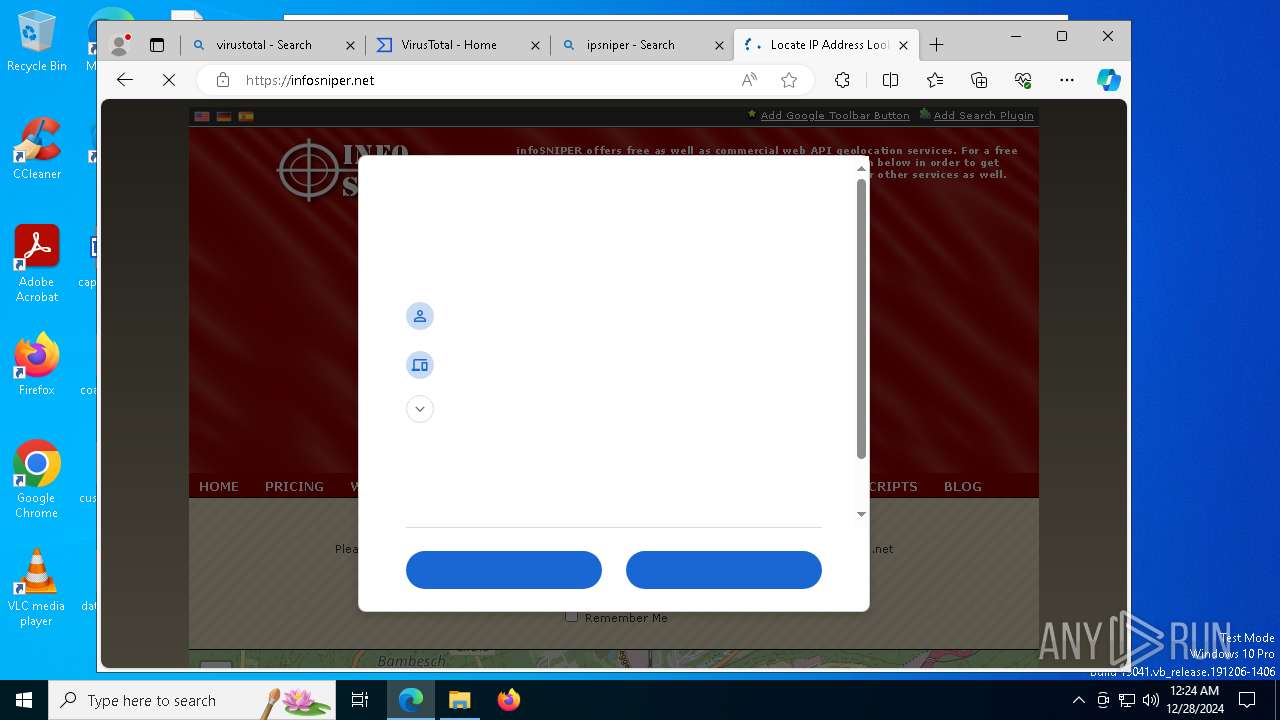Viewport: 1280px width, 720px height.
Task: Select the German flag language icon
Action: pos(224,116)
